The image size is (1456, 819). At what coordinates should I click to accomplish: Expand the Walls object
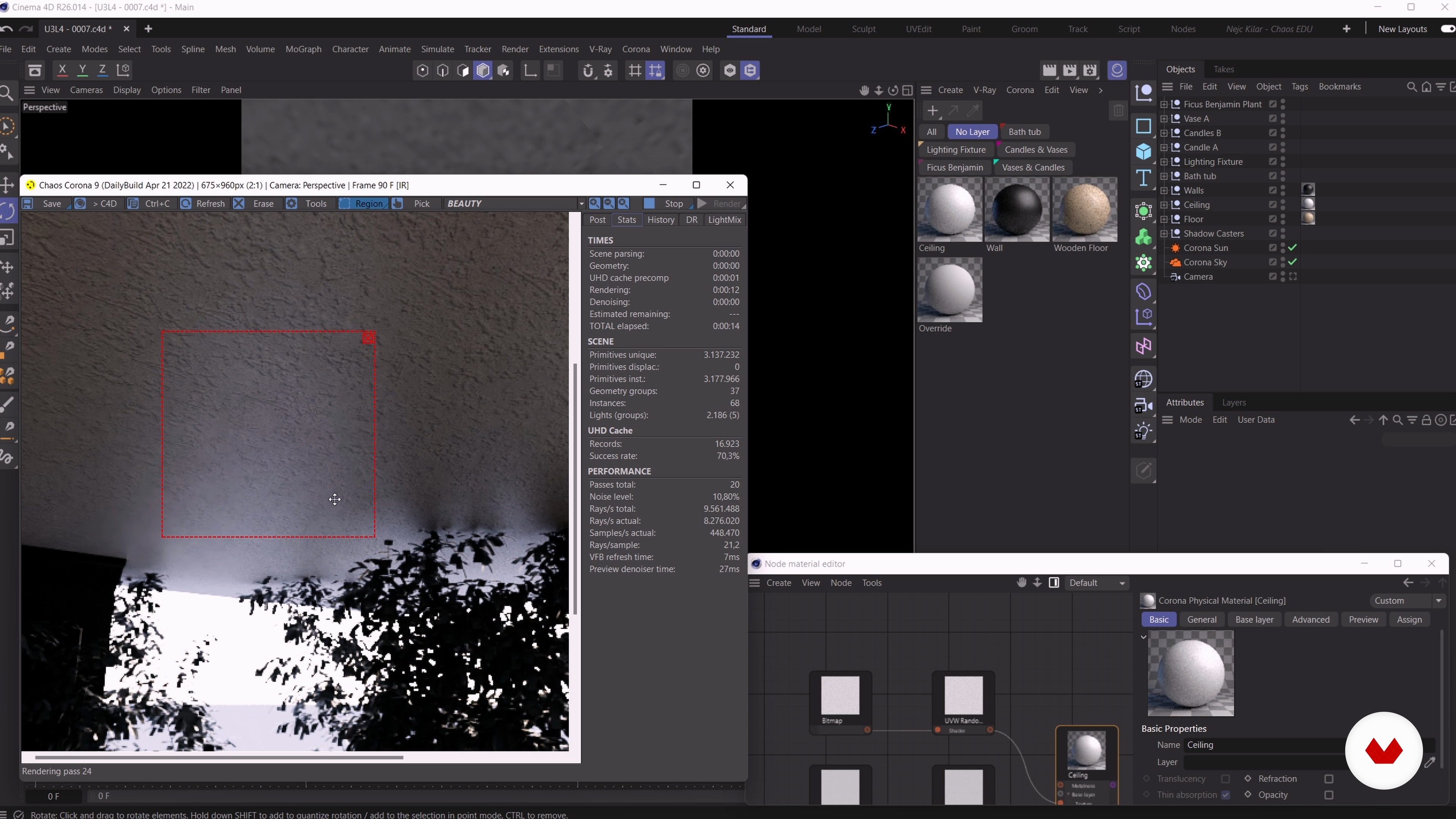click(x=1164, y=191)
